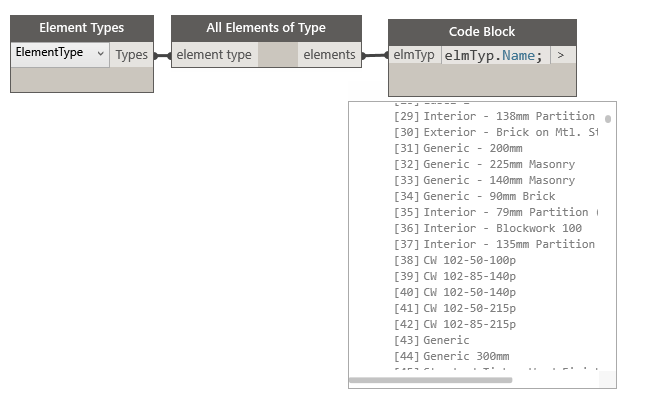Click the elements output port
This screenshot has width=668, height=400.
(329, 55)
